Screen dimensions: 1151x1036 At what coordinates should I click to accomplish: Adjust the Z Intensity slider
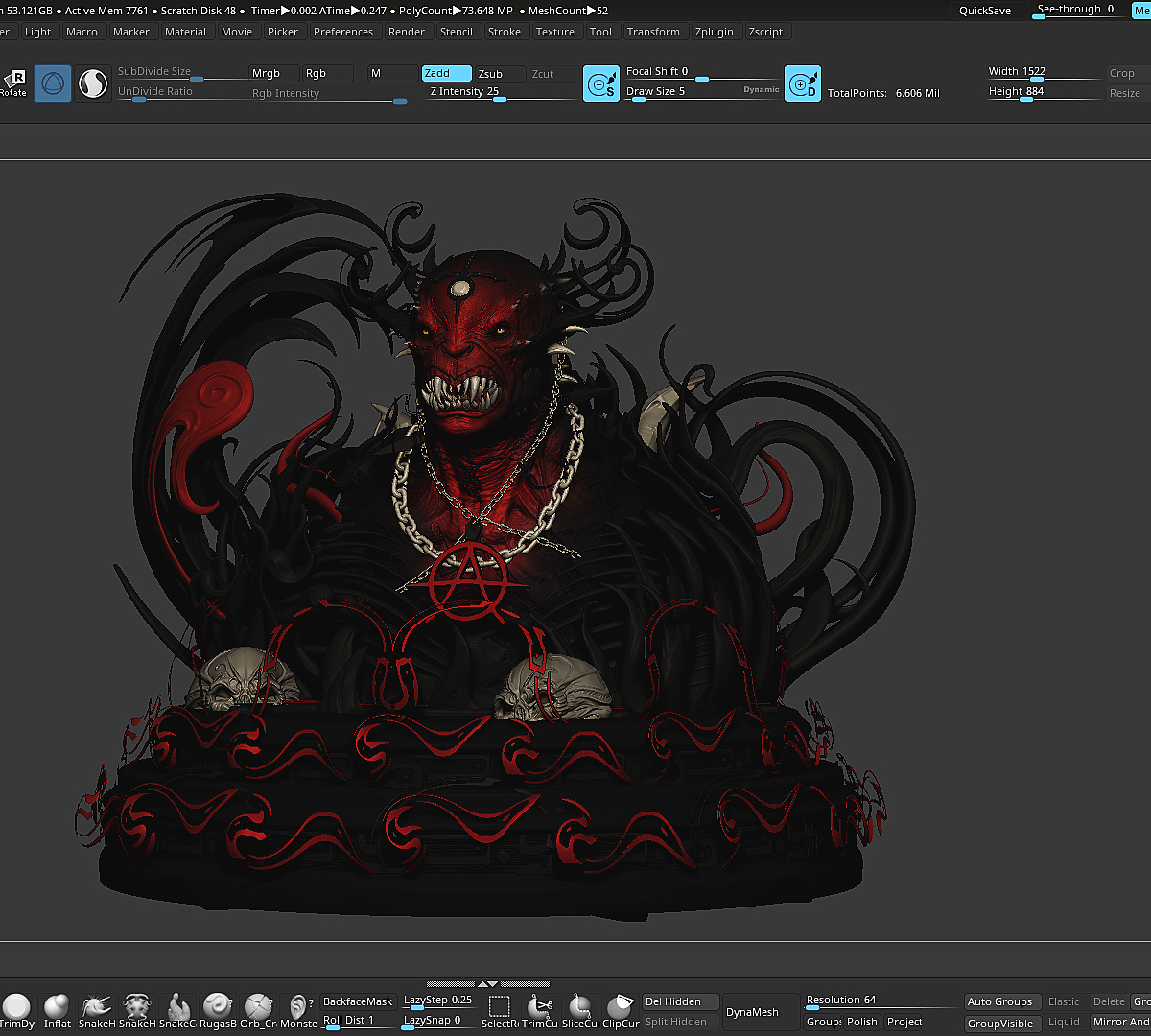point(503,92)
